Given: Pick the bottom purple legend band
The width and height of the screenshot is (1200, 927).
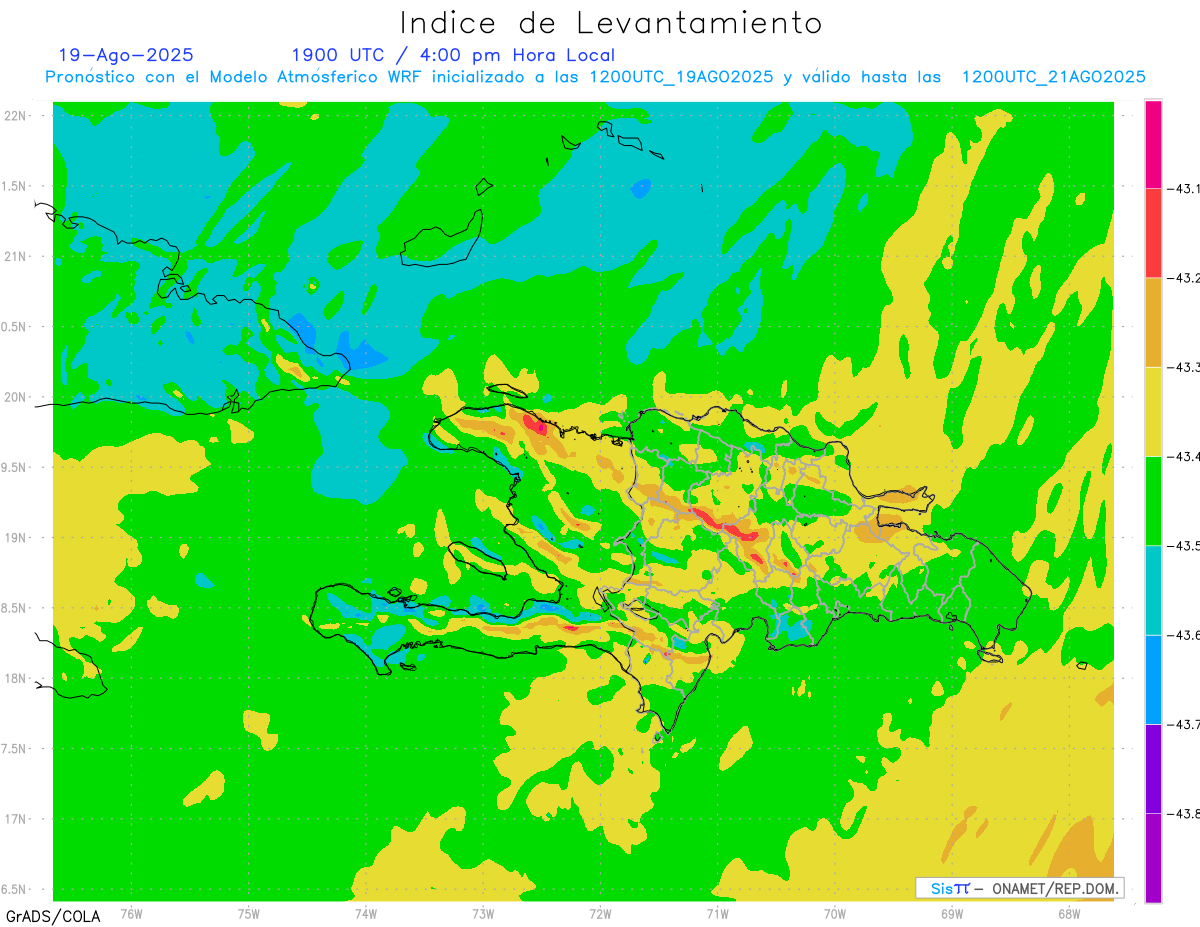Looking at the screenshot, I should pos(1153,857).
